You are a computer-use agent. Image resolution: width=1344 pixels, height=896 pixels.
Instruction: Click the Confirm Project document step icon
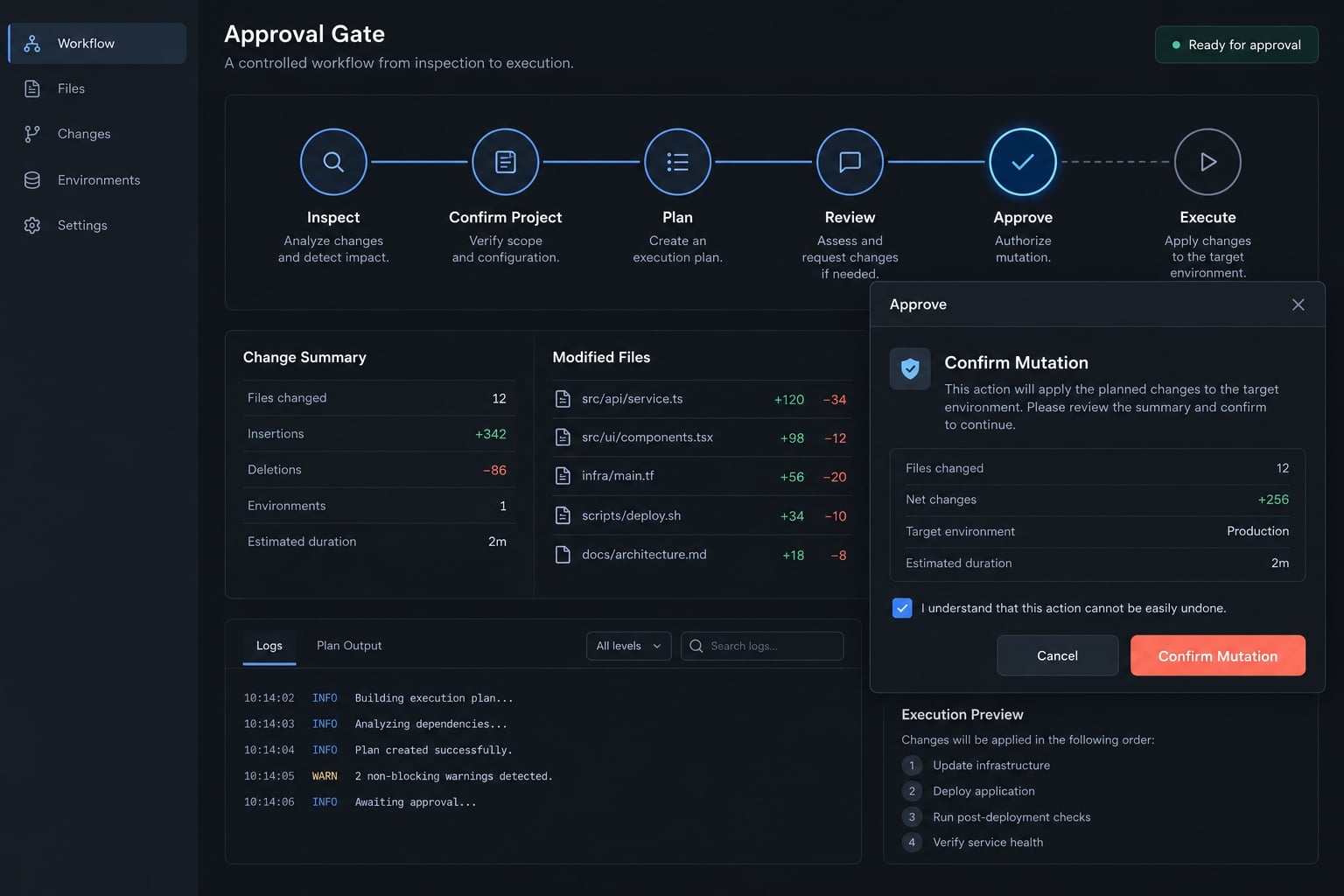506,162
